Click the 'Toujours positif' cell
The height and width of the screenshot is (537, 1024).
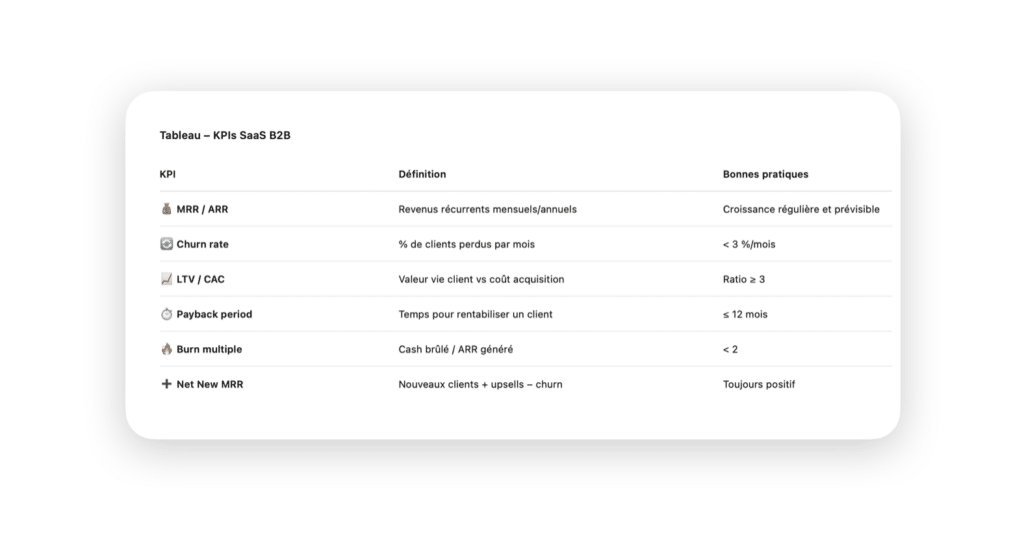(759, 384)
